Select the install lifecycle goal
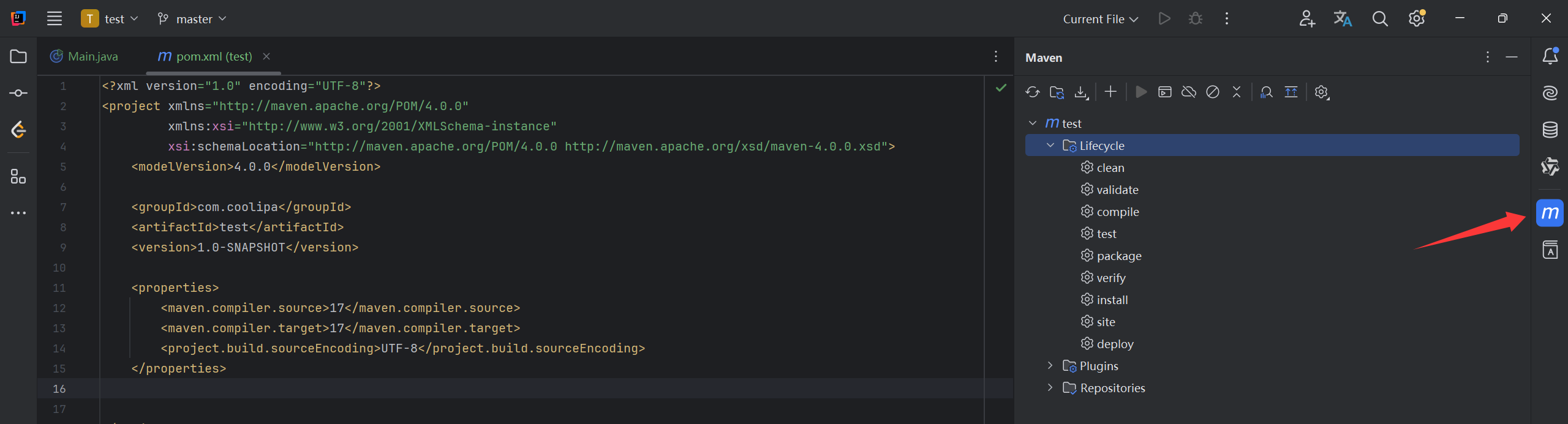 (1112, 300)
